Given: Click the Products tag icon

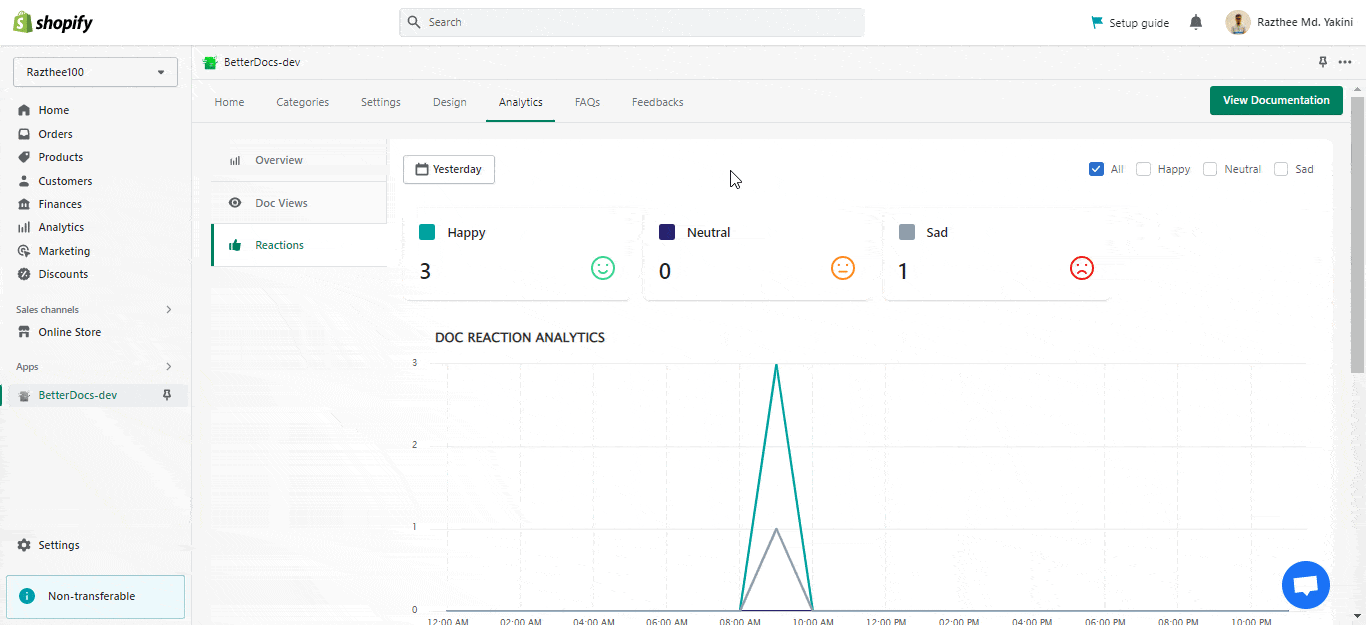Looking at the screenshot, I should tap(24, 157).
